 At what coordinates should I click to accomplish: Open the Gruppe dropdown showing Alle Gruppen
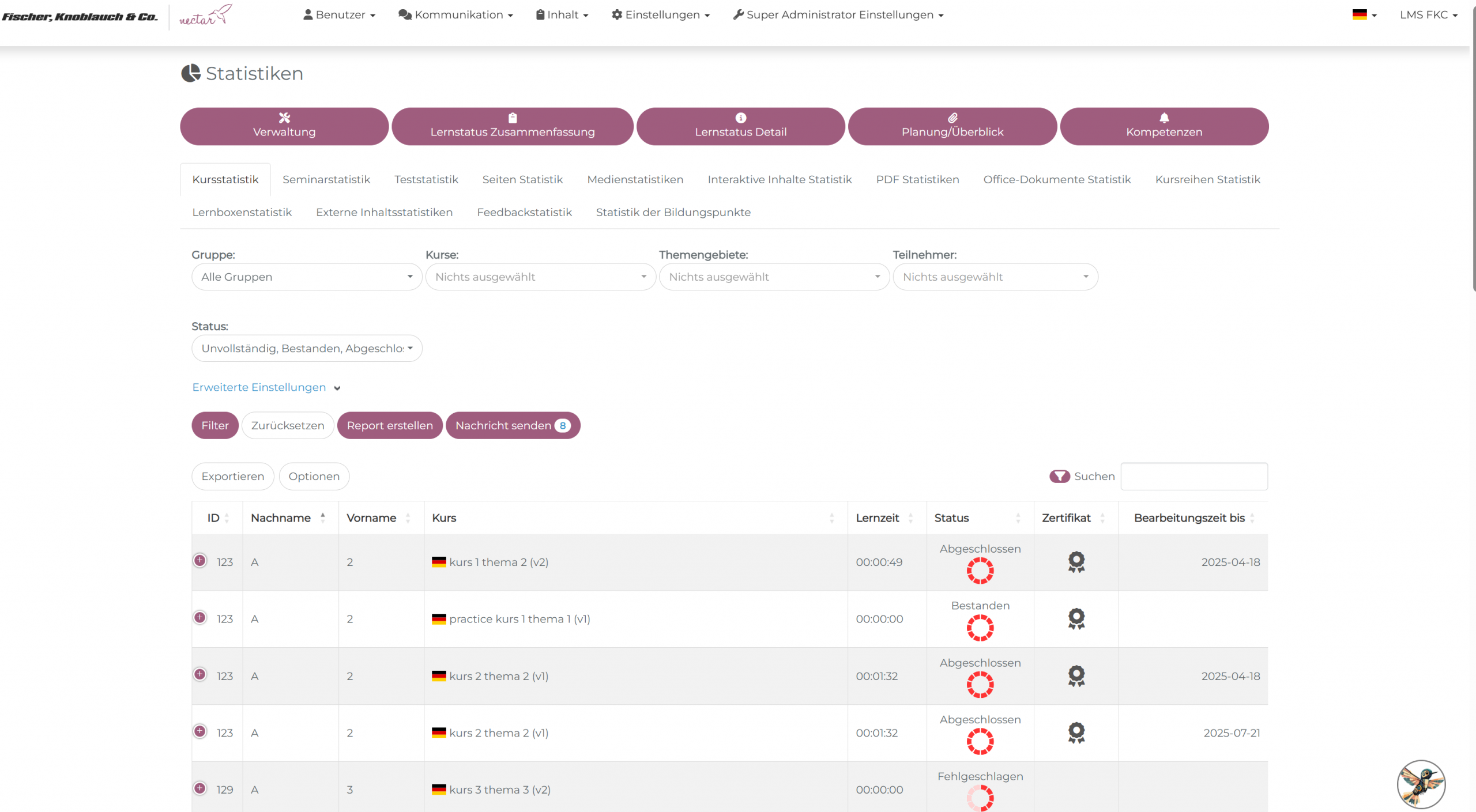click(x=307, y=277)
